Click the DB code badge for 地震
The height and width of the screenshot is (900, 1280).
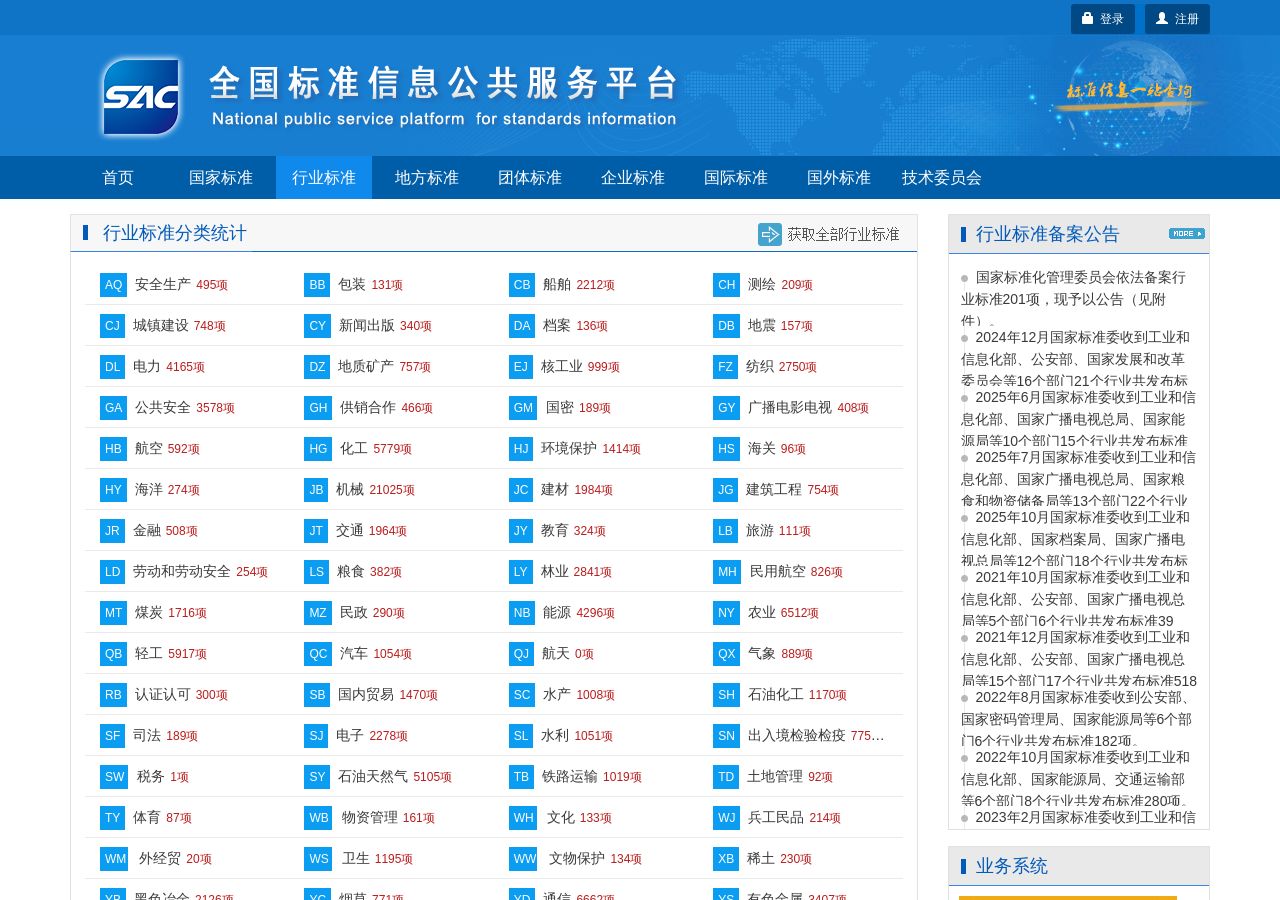[x=727, y=326]
